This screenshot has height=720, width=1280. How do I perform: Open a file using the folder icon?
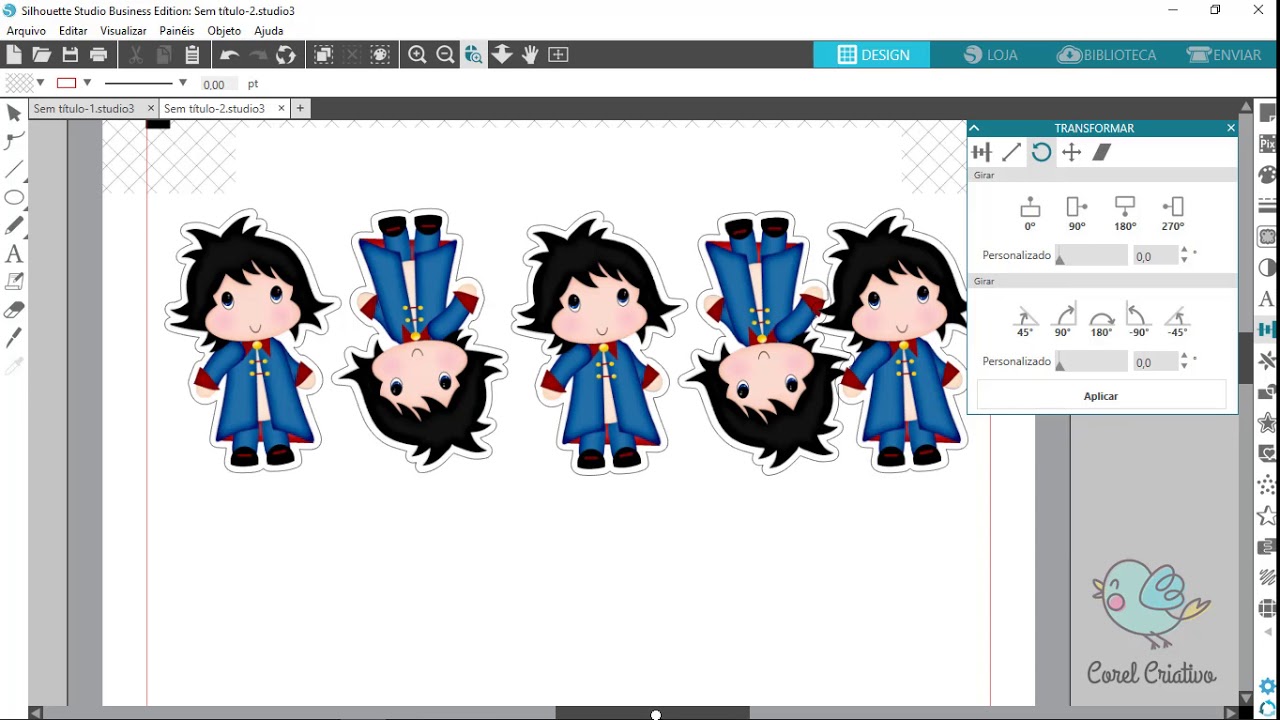pos(42,55)
